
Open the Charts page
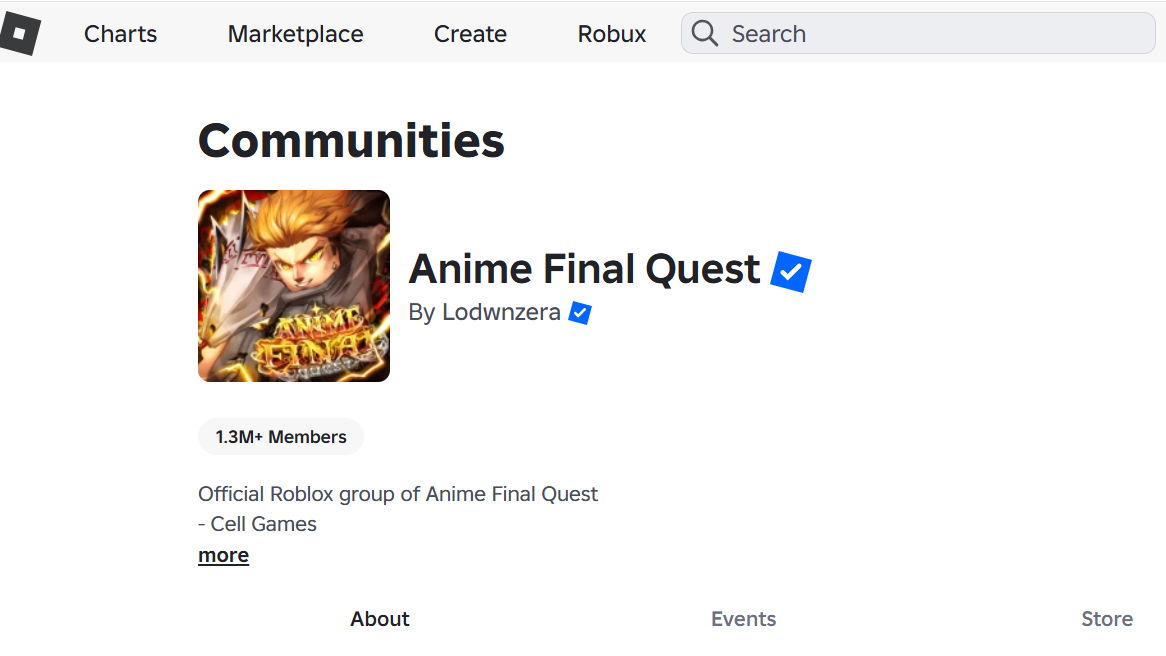120,34
